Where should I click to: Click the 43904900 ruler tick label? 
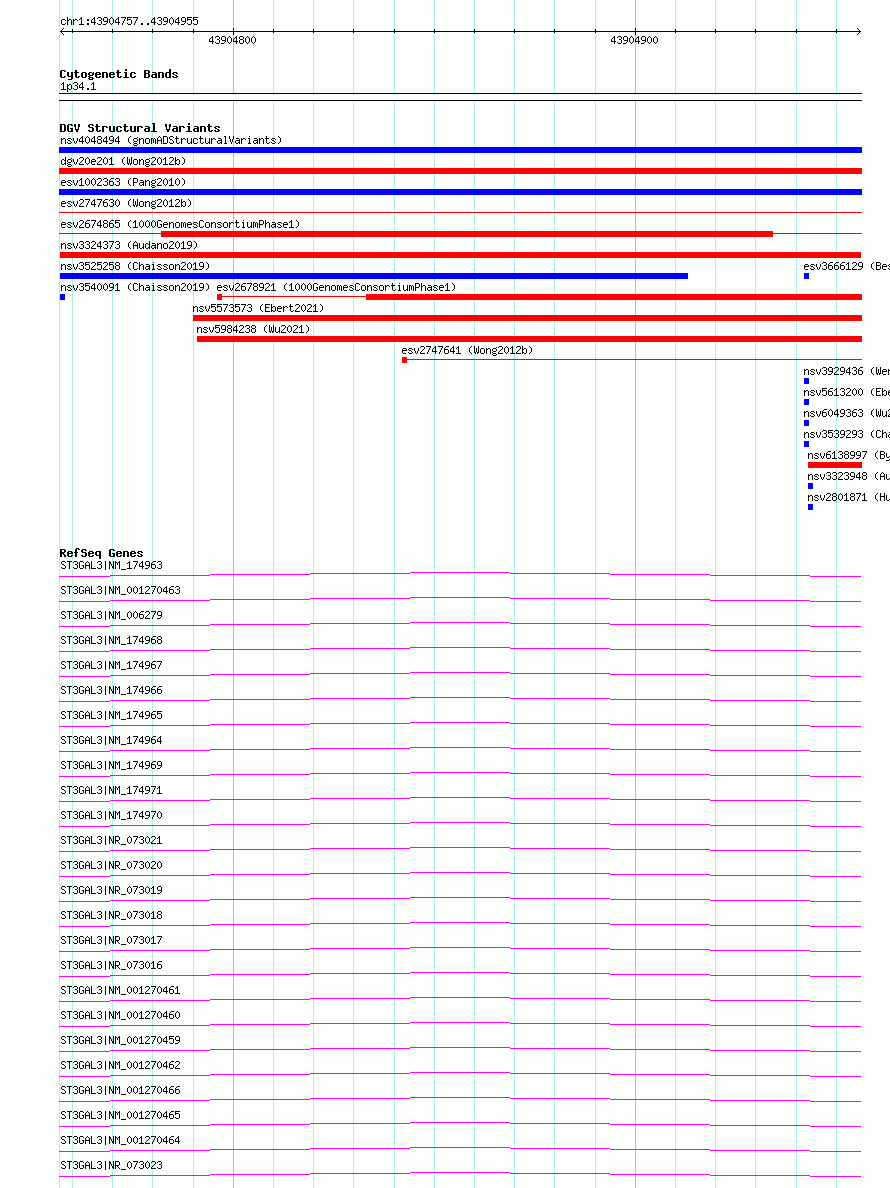pyautogui.click(x=634, y=40)
